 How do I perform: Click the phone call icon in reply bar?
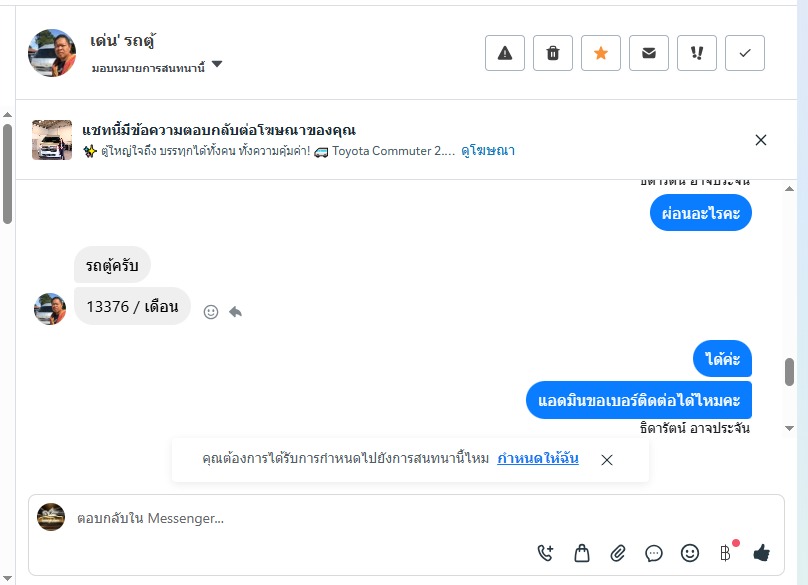click(545, 552)
